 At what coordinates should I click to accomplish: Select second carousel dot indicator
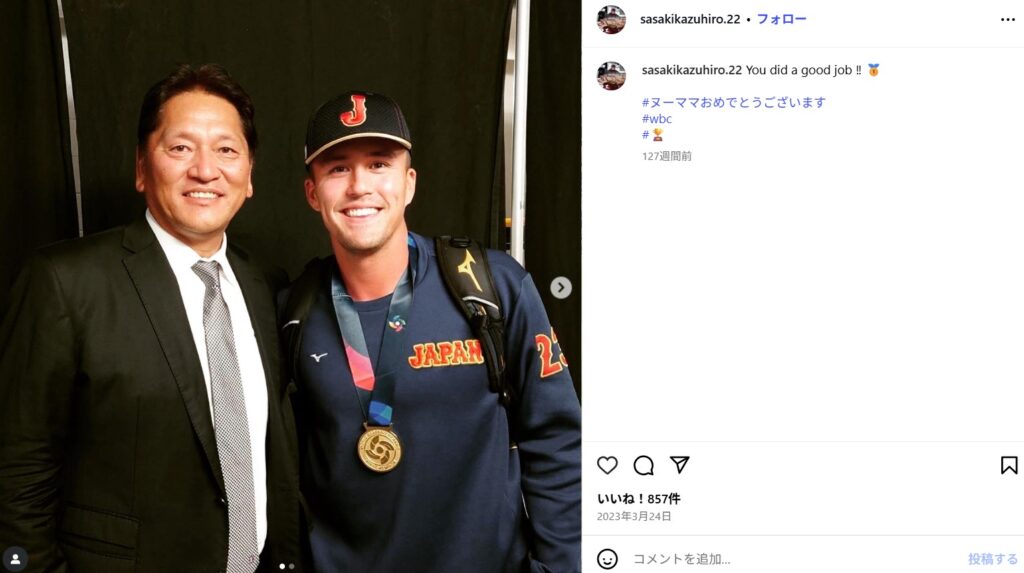click(x=291, y=566)
